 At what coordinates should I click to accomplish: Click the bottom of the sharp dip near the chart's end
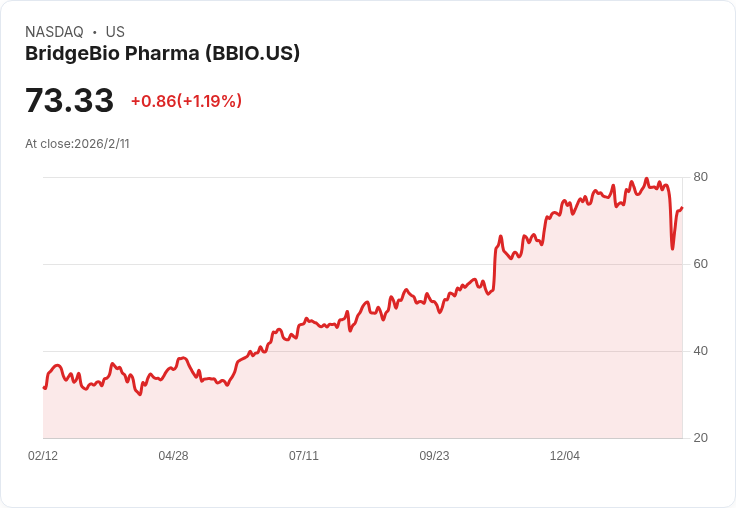[x=673, y=248]
